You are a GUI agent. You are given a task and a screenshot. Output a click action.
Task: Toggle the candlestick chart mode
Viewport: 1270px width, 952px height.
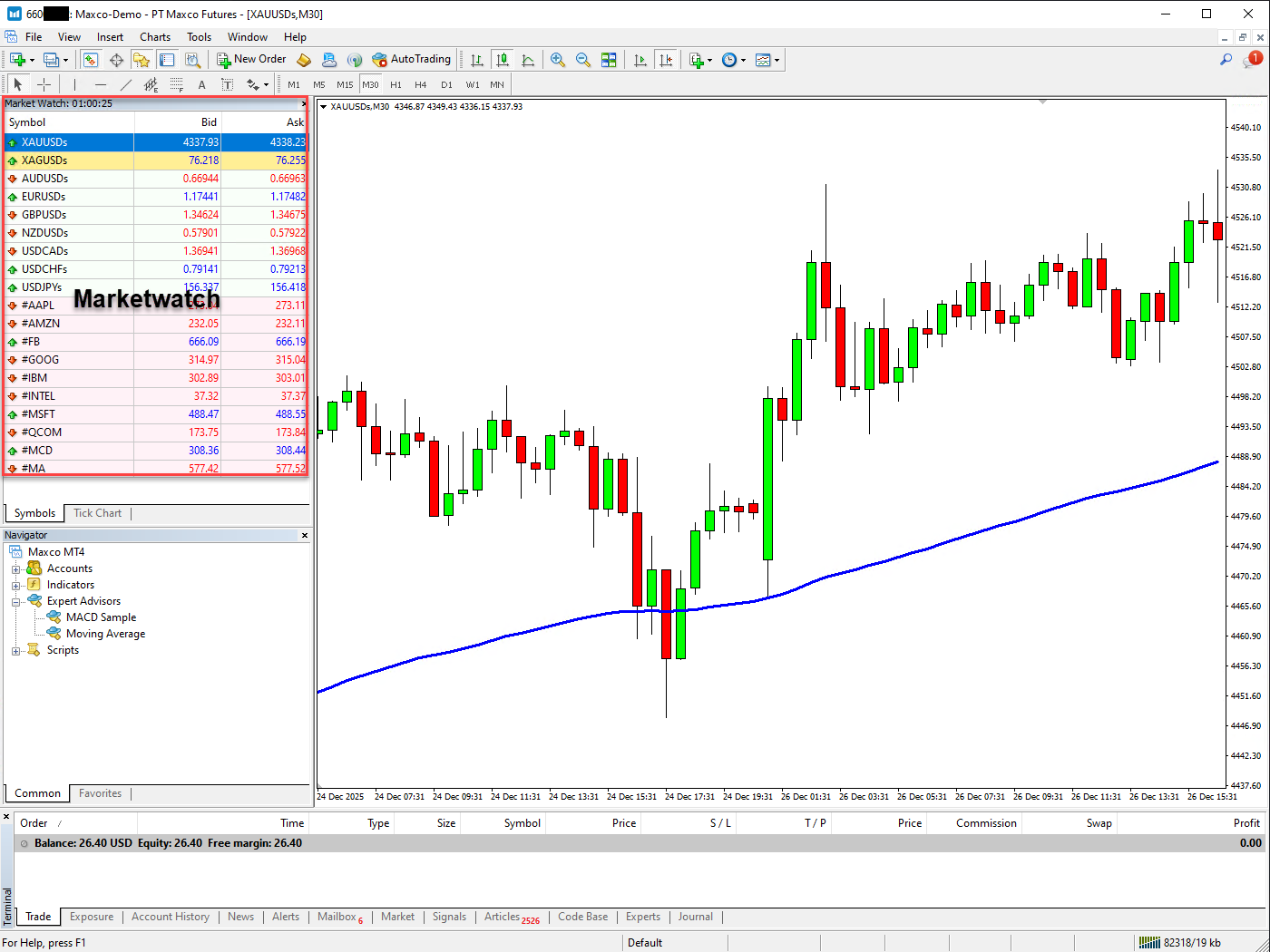pos(502,60)
